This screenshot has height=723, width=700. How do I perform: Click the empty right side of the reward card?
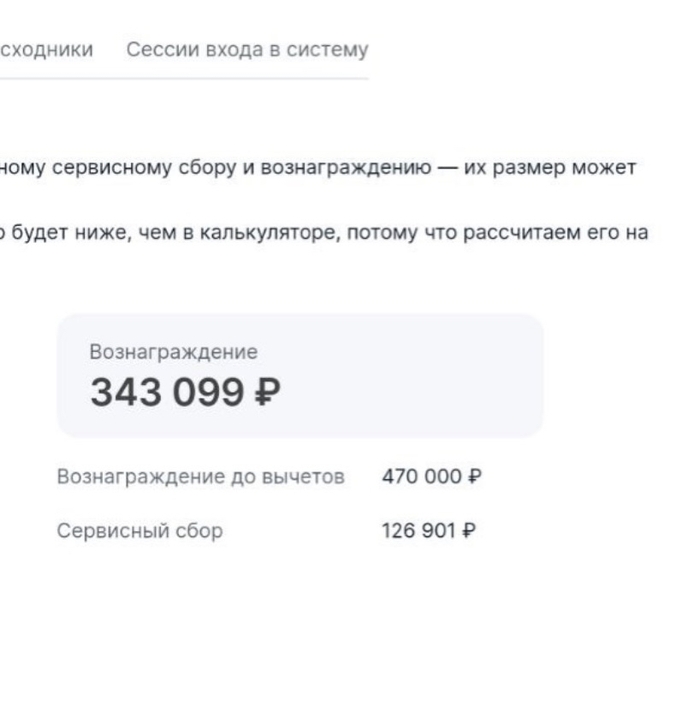click(440, 375)
